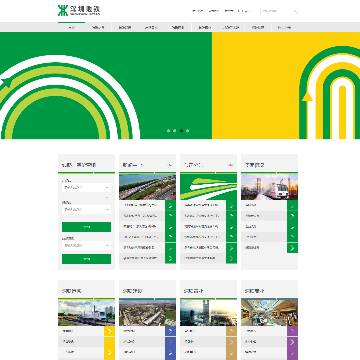Image resolution: width=360 pixels, height=360 pixels.
Task: Select the second carousel dot on the banner
Action: click(175, 131)
